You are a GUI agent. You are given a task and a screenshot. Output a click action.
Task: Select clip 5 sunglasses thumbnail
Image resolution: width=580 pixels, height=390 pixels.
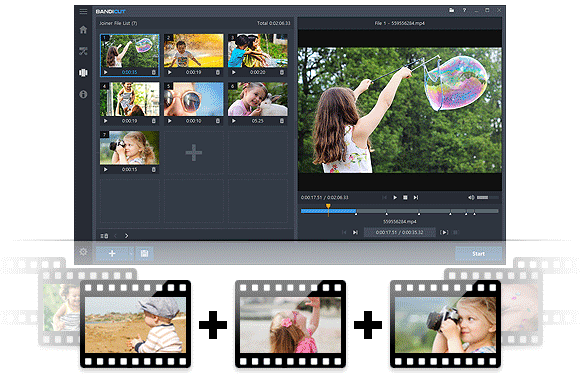[x=194, y=99]
